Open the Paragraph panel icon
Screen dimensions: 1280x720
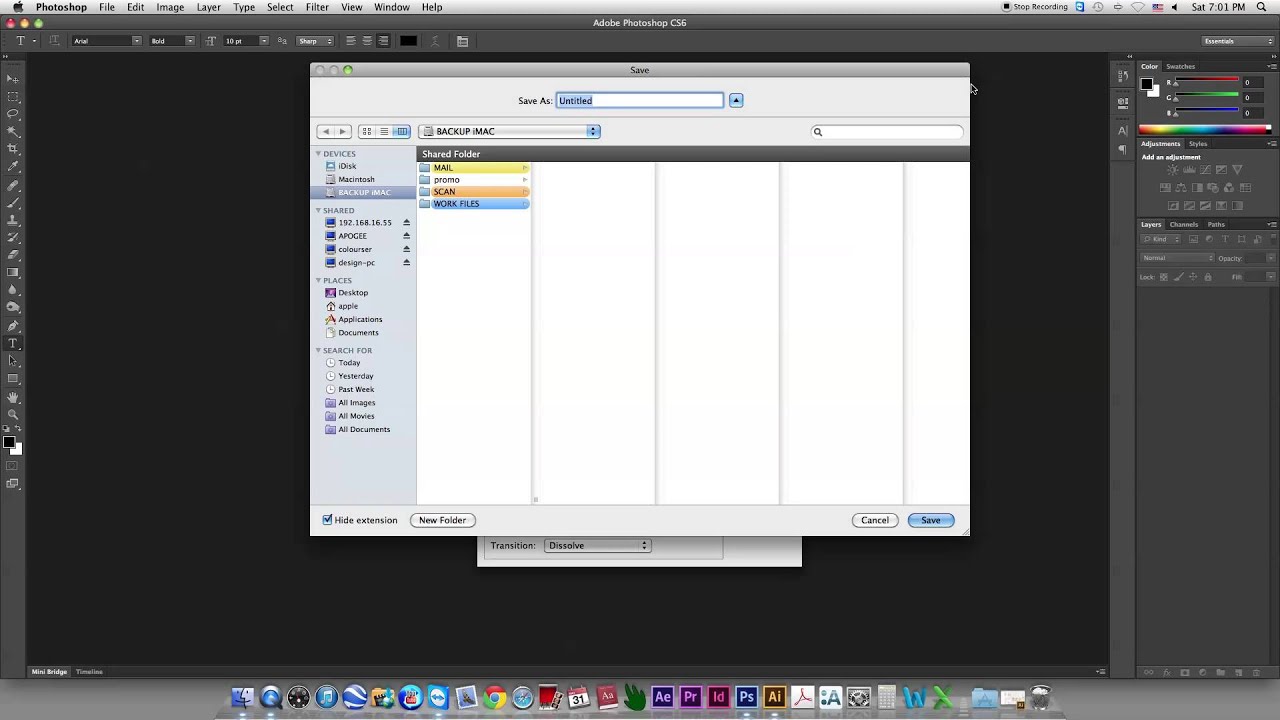tap(1123, 149)
